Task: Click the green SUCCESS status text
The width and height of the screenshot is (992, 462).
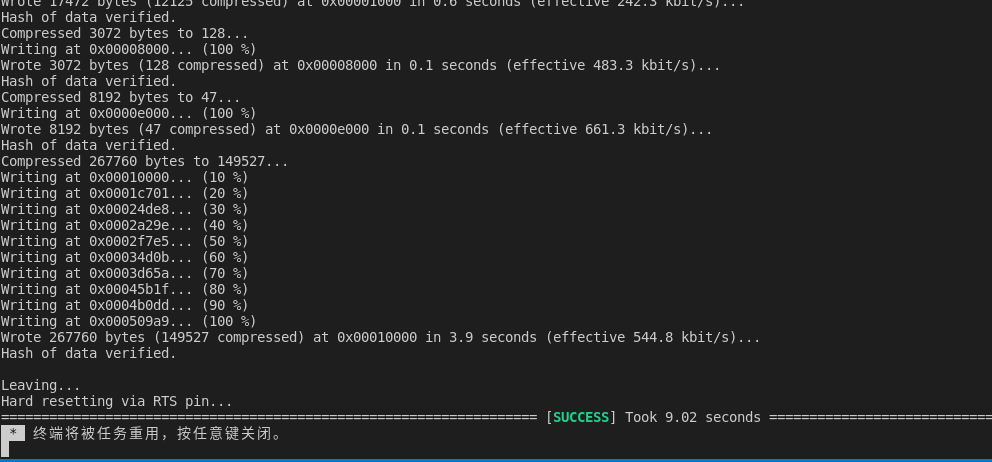Action: pyautogui.click(x=585, y=417)
